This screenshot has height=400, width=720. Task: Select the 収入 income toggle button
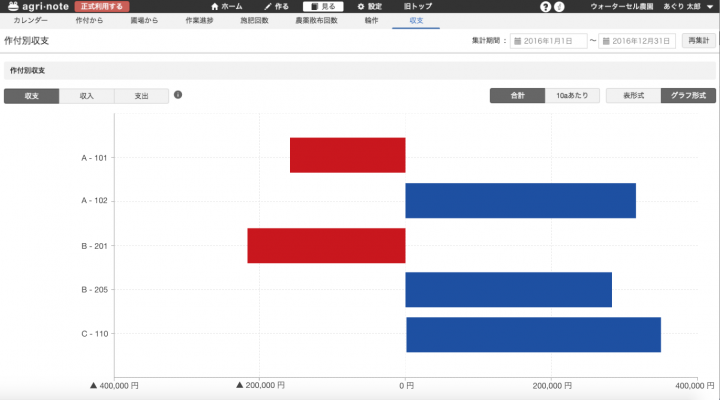tap(86, 96)
